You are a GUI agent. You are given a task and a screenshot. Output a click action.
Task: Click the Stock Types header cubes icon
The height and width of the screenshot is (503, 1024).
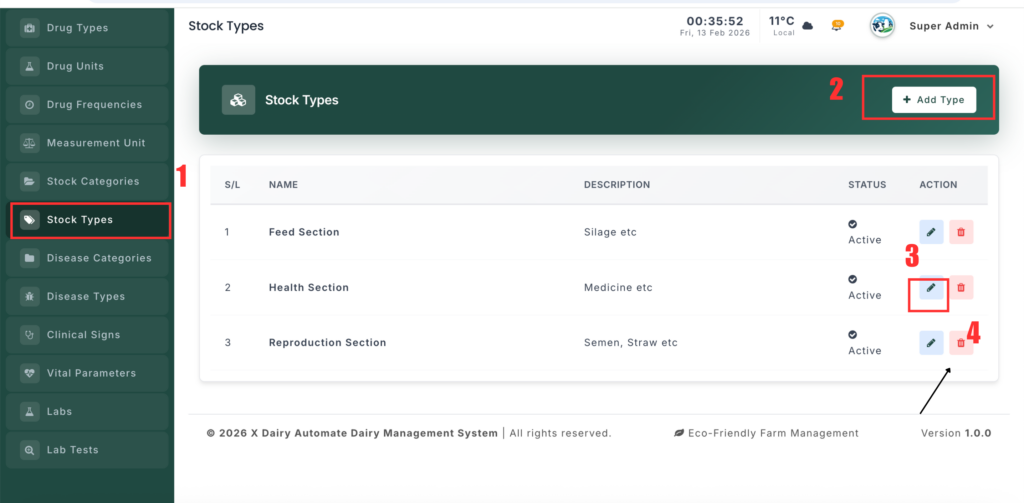click(238, 100)
